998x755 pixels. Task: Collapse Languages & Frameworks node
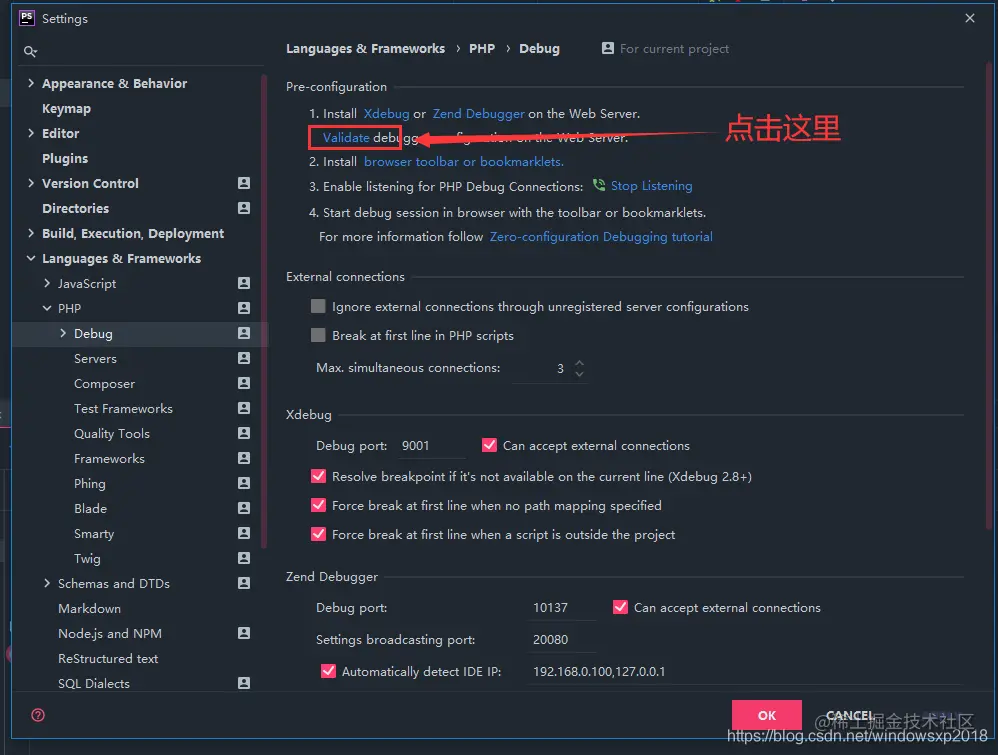31,258
